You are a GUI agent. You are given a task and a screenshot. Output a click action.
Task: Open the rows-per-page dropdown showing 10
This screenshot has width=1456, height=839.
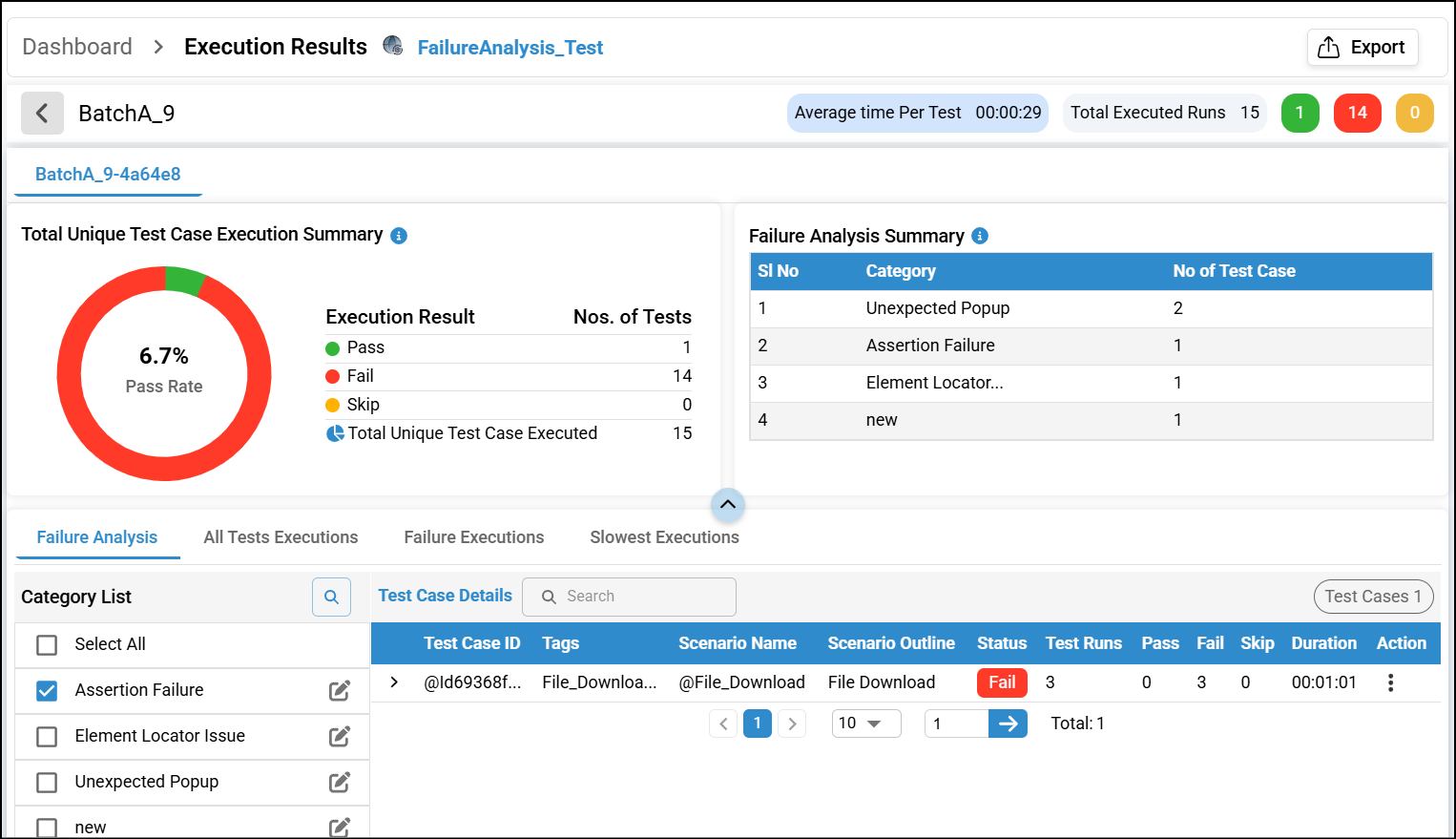coord(866,724)
